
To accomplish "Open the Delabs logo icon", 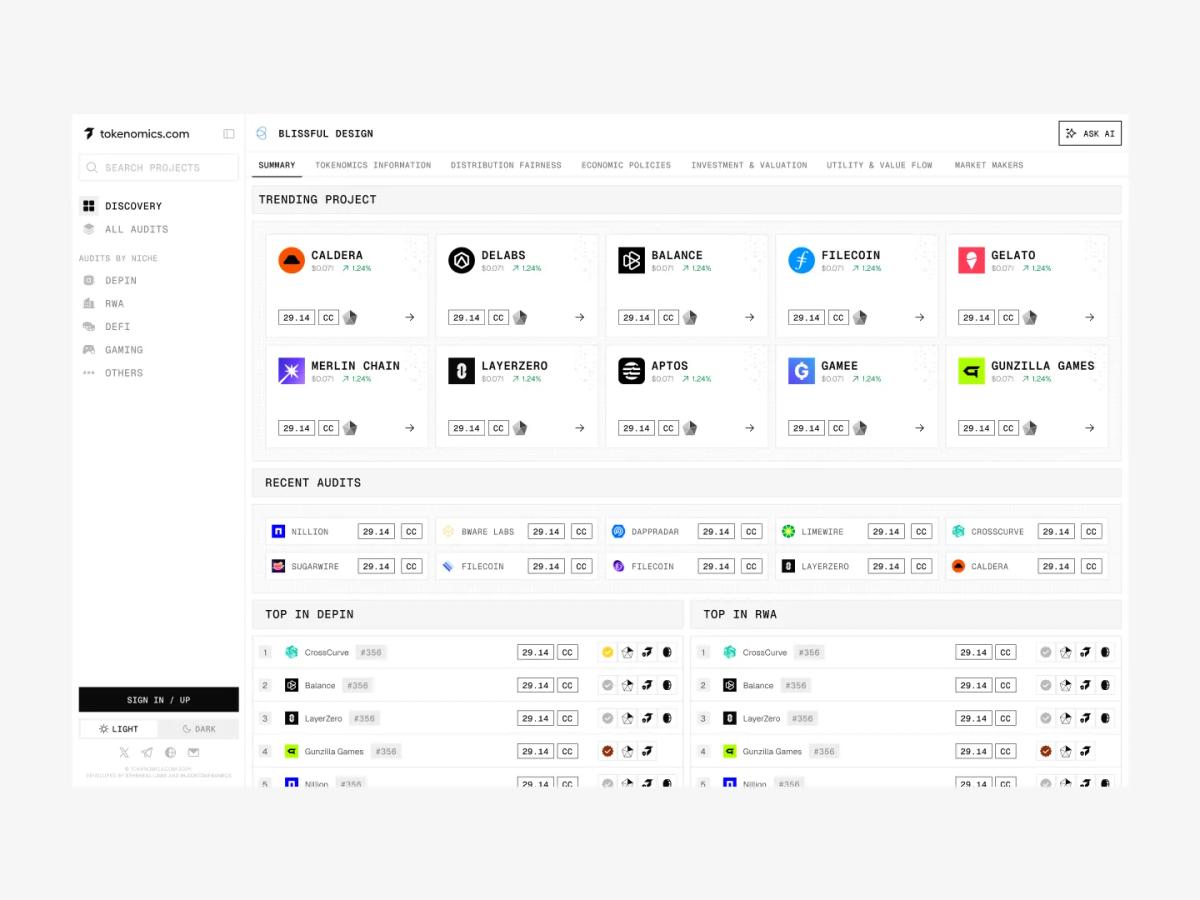I will tap(461, 261).
